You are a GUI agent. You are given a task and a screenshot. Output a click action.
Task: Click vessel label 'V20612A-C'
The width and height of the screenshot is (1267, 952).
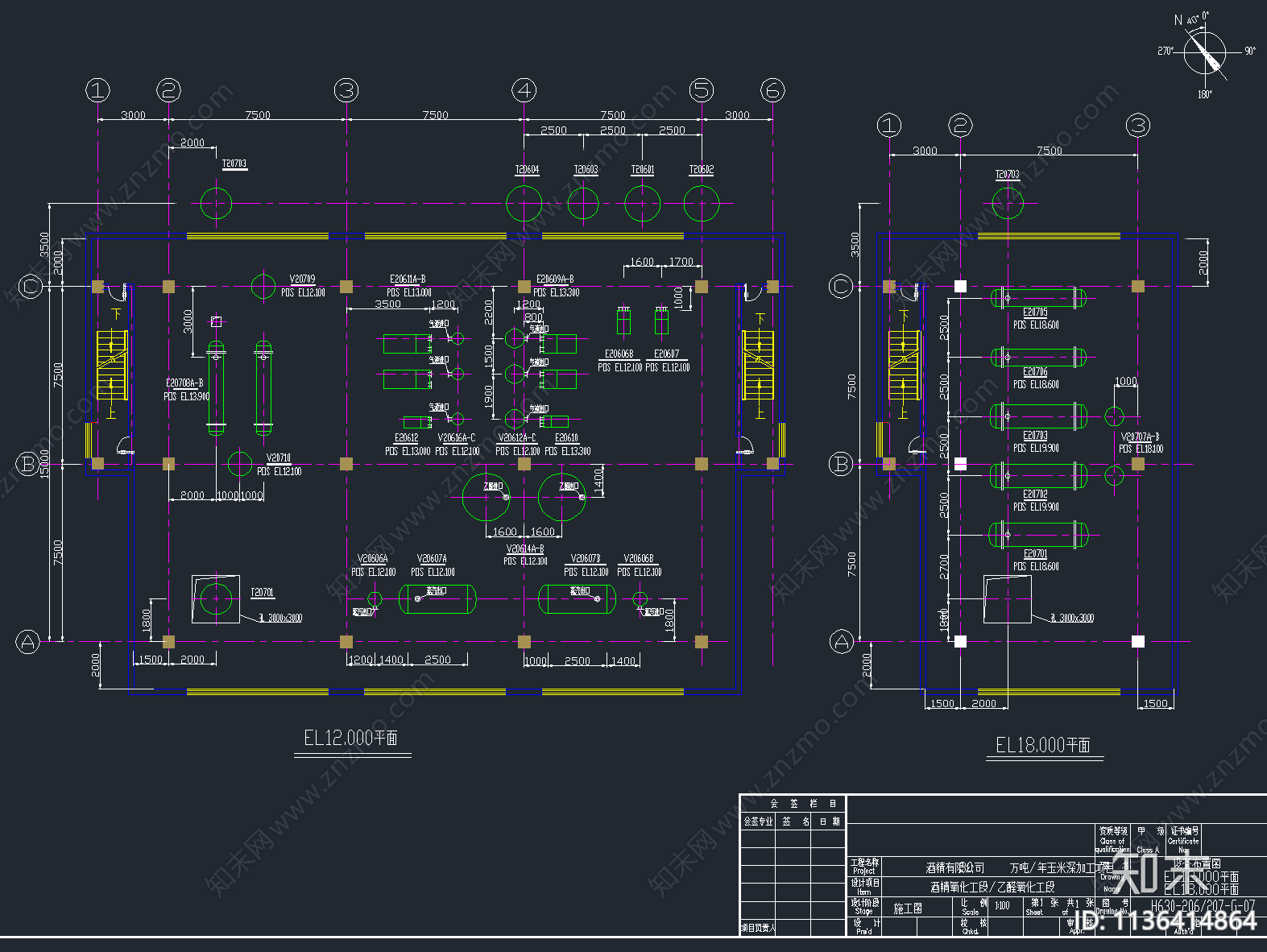[x=517, y=438]
